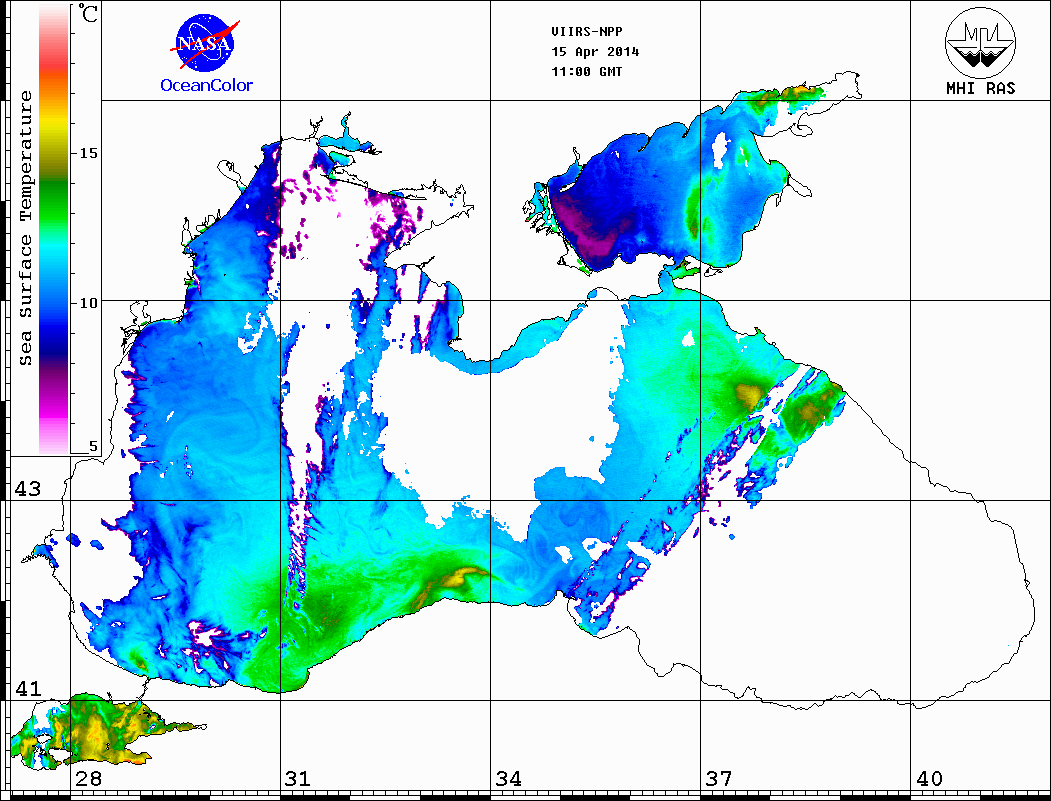The width and height of the screenshot is (1051, 801).
Task: Click the MHI RAS emblem icon
Action: [980, 42]
